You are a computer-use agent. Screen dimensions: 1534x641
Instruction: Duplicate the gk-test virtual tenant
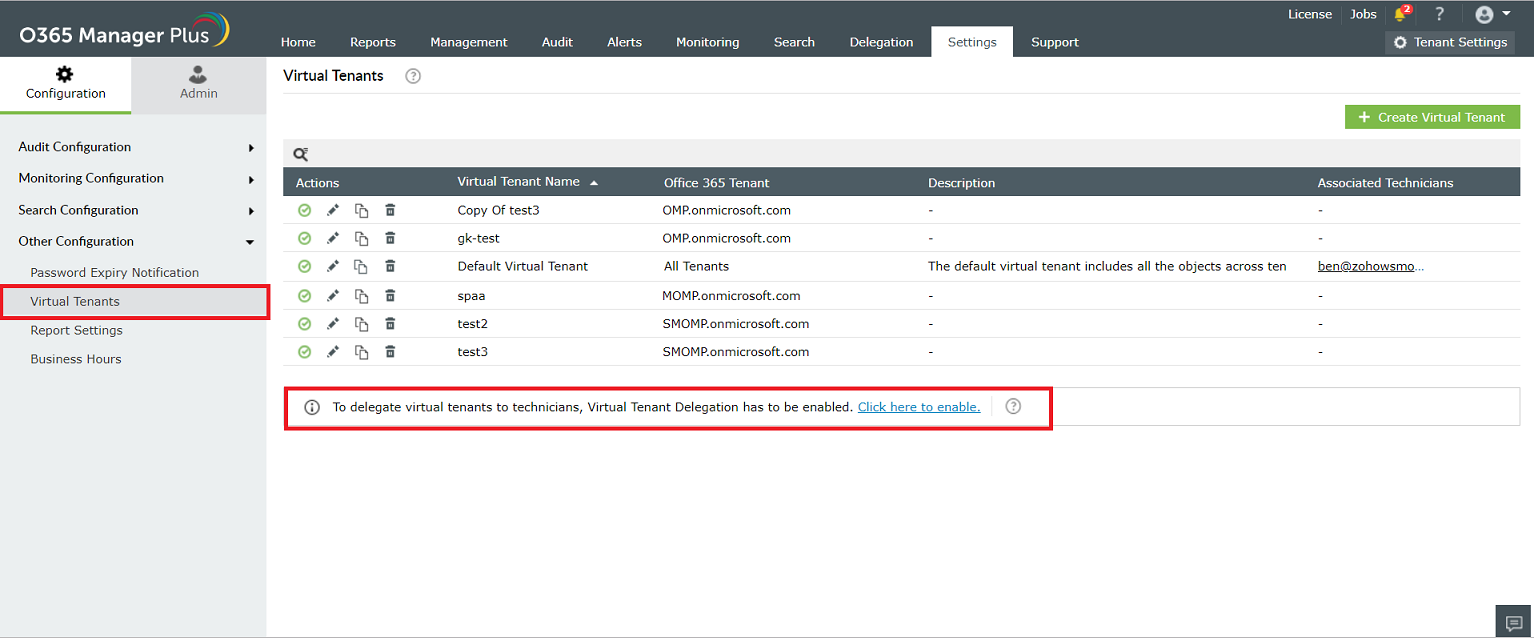point(362,238)
